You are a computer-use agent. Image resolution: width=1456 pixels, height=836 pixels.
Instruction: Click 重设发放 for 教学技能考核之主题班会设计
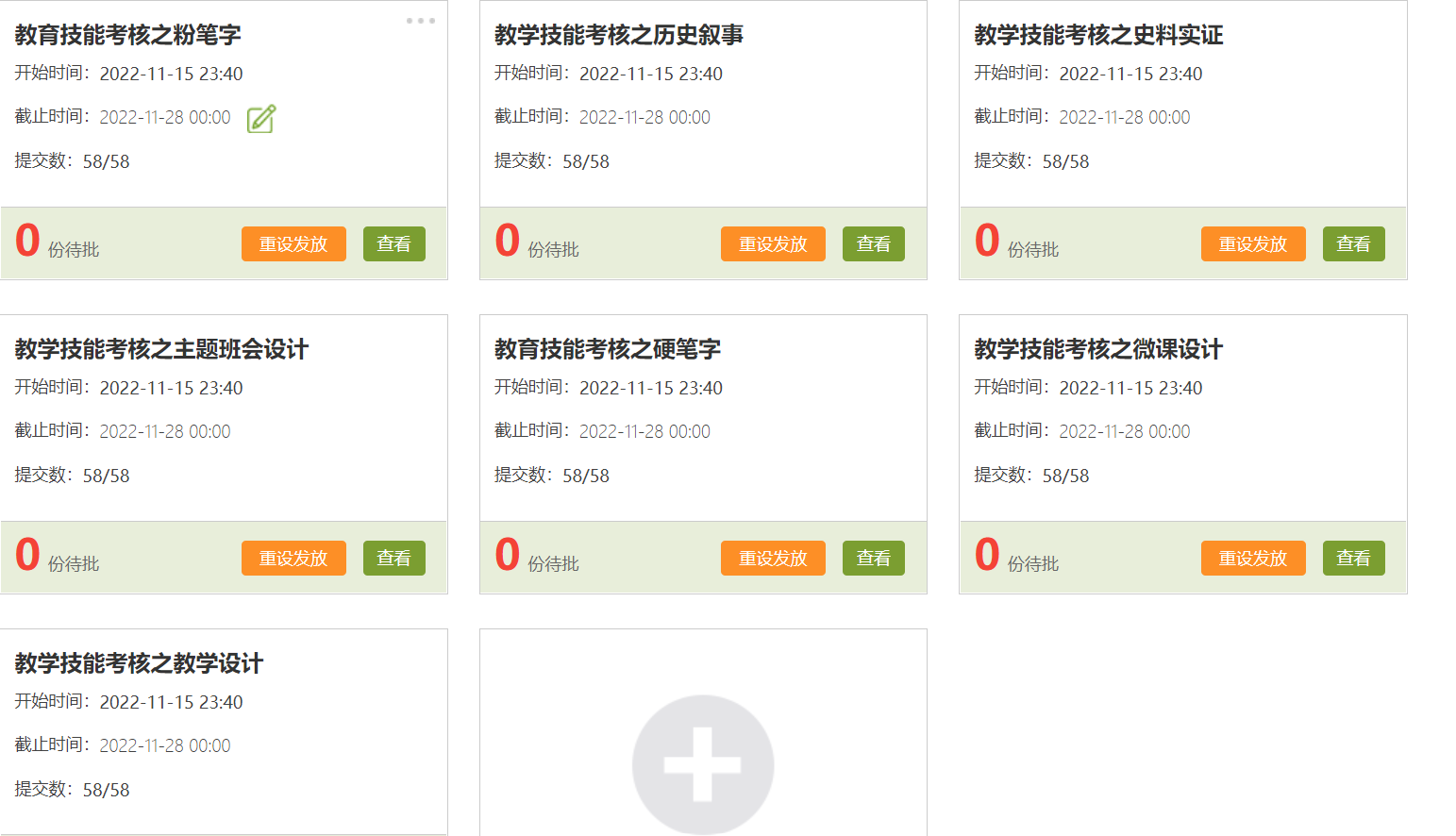pyautogui.click(x=293, y=559)
